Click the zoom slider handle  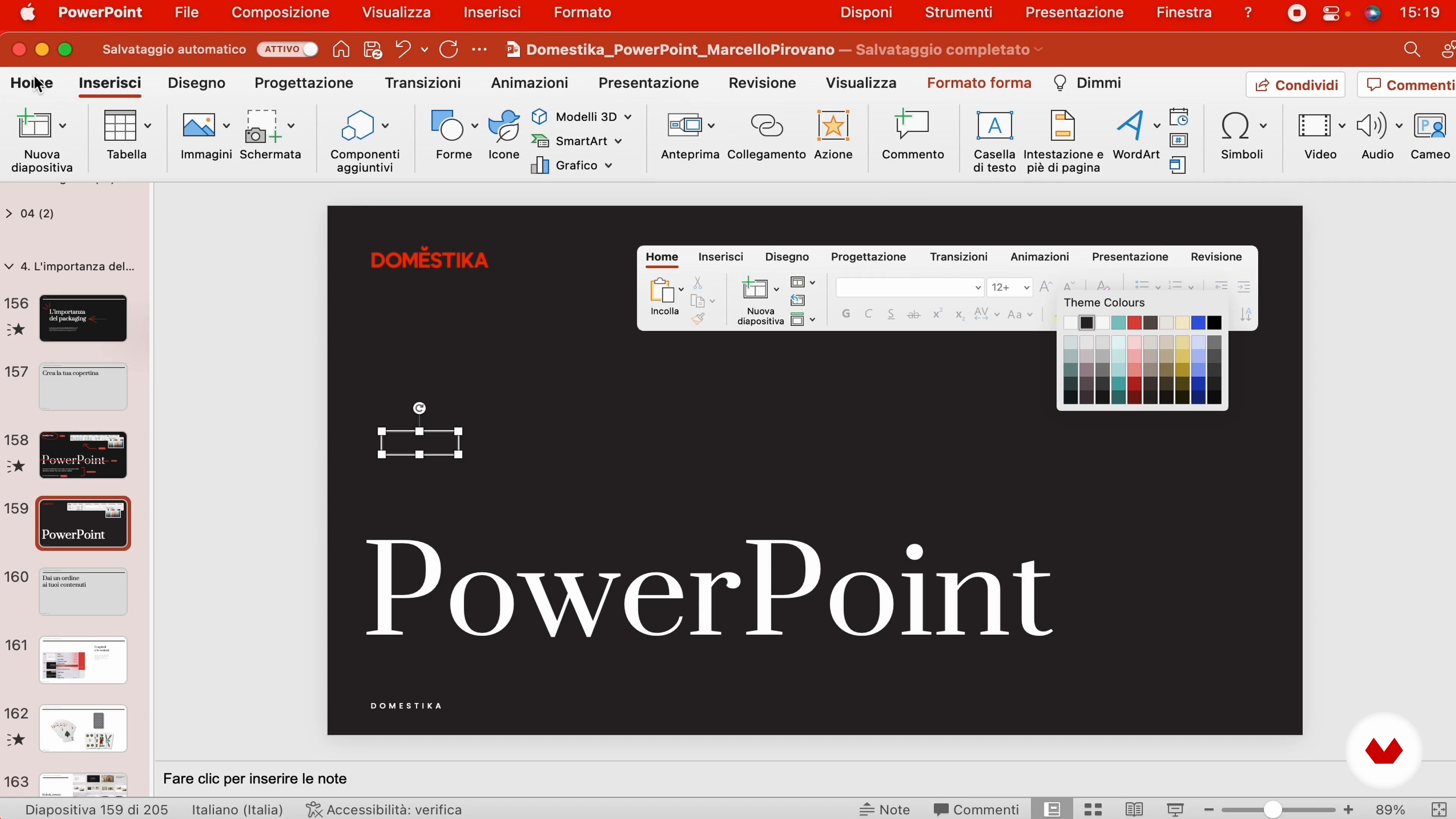tap(1272, 810)
